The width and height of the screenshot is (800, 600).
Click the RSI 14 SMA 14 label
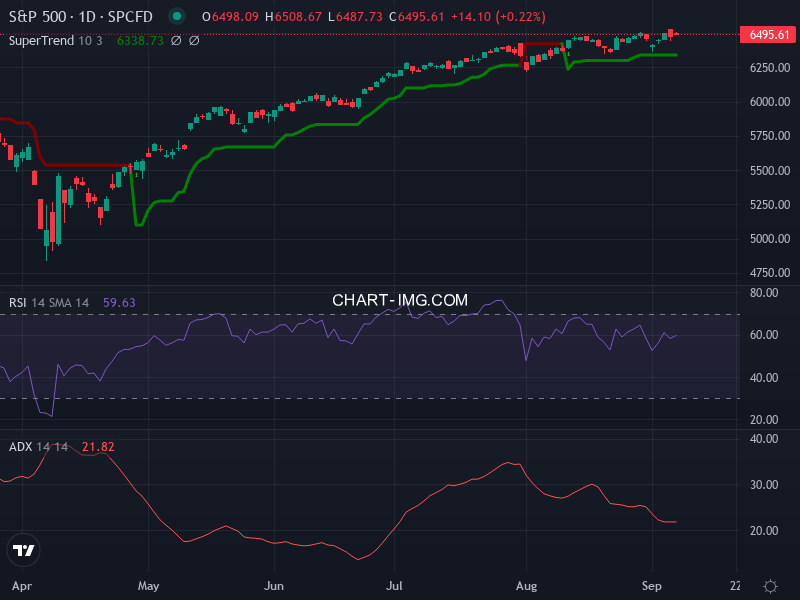[x=48, y=303]
